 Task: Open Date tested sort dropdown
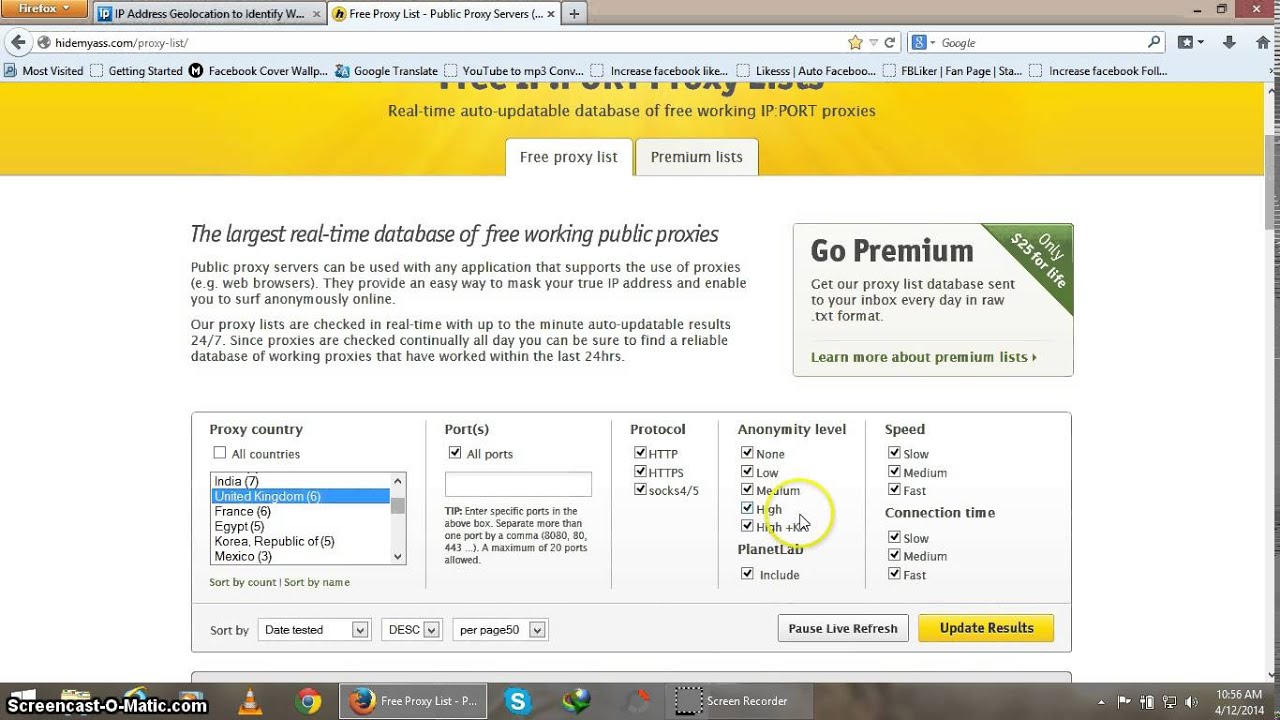click(314, 630)
